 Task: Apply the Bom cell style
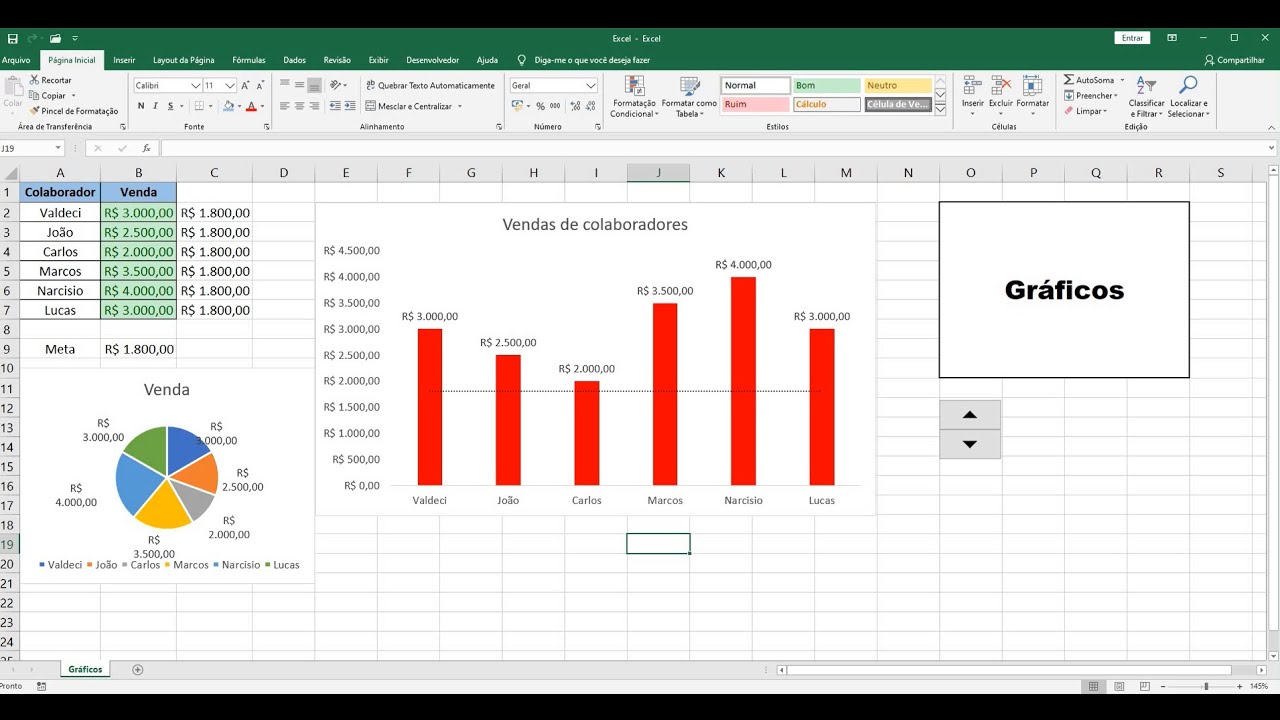[x=826, y=86]
